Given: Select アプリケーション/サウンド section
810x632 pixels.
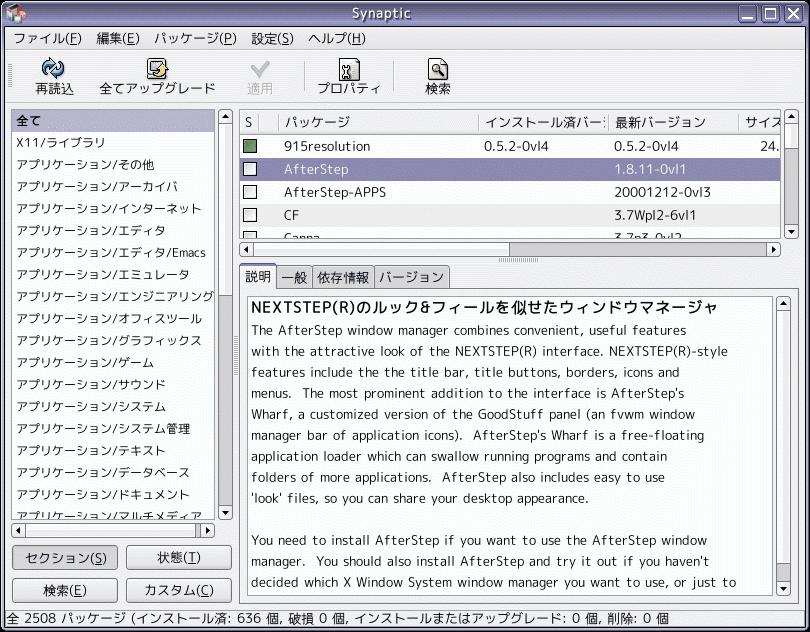Looking at the screenshot, I should 113,384.
